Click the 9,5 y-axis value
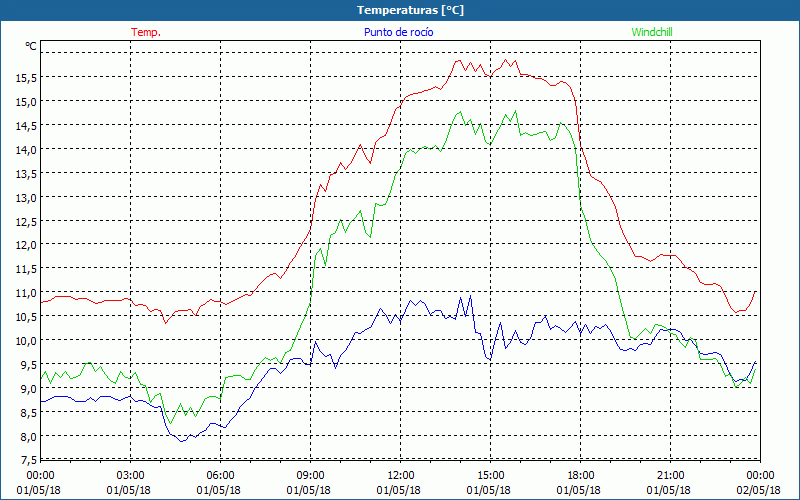 29,365
